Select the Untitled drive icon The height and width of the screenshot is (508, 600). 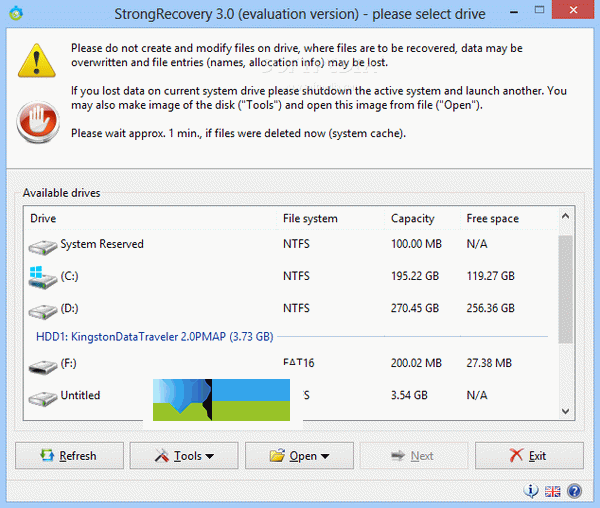pyautogui.click(x=43, y=399)
